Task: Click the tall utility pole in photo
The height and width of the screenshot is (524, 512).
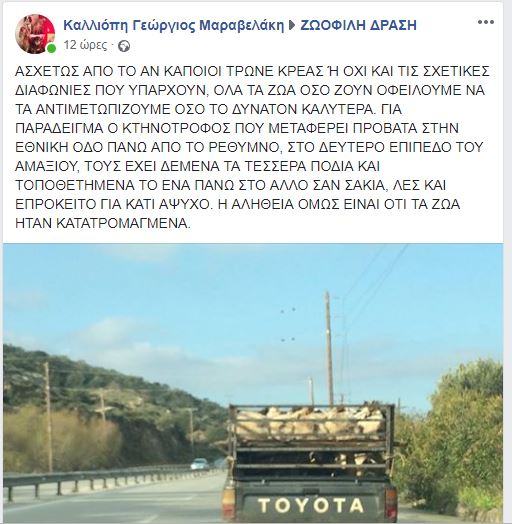Action: (329, 348)
